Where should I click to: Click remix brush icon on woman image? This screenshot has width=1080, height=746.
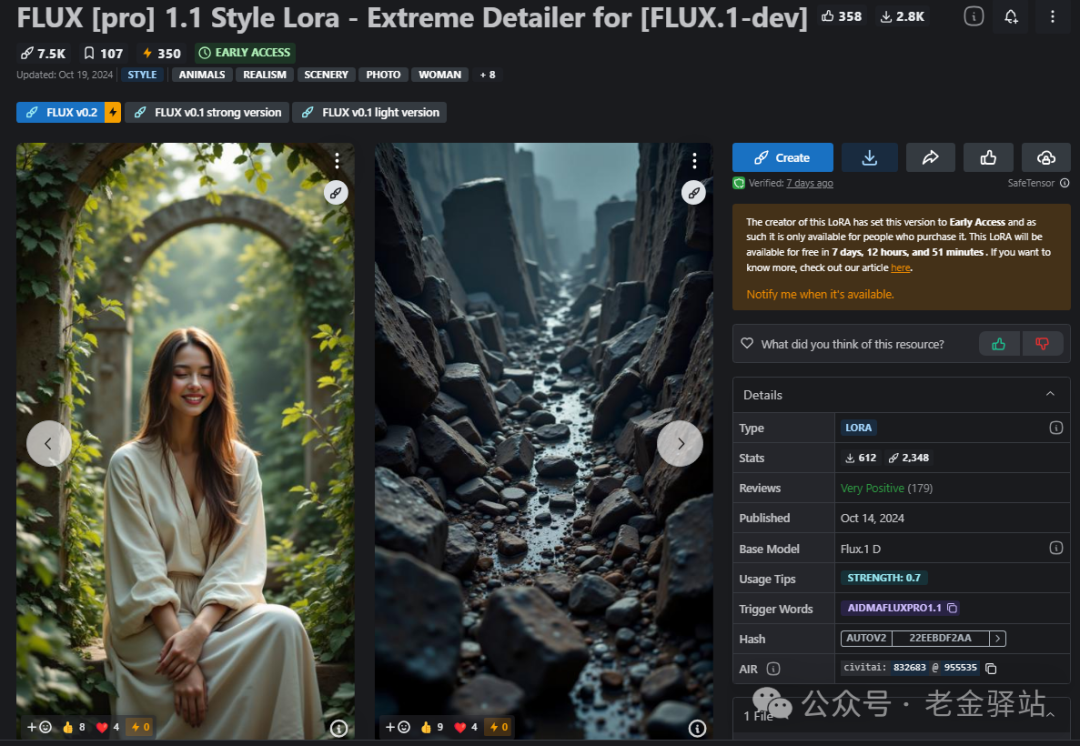[335, 193]
